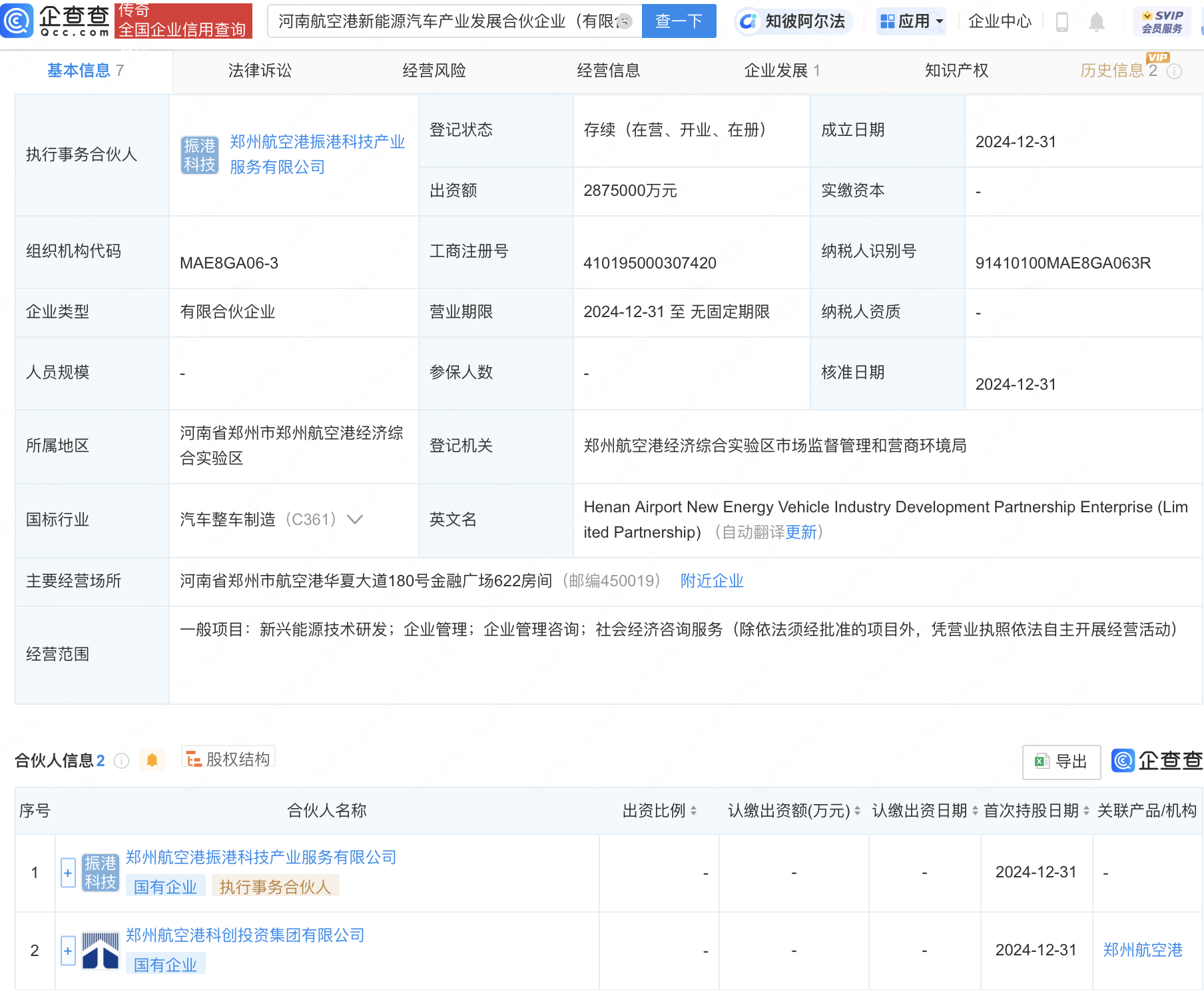Open the notifications bell in header
The height and width of the screenshot is (990, 1204).
tap(1096, 22)
